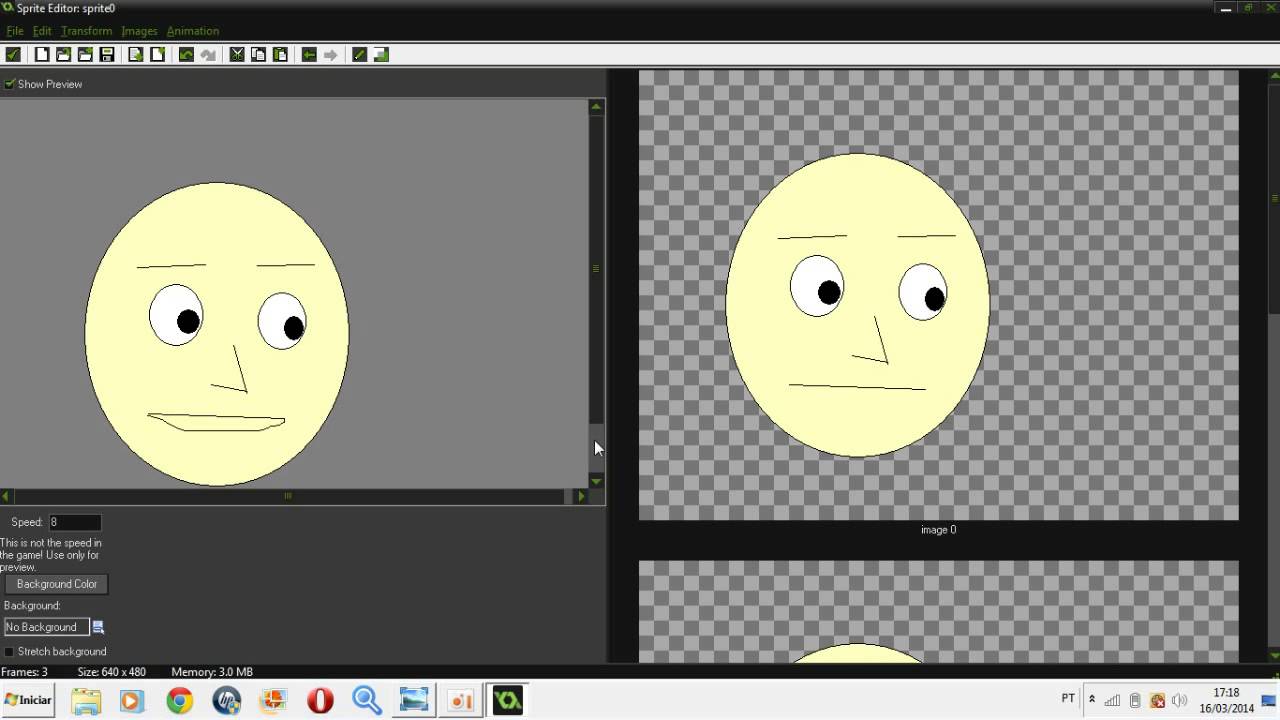The width and height of the screenshot is (1280, 720).
Task: Click the 'Memory: 3.0 MB' status text
Action: (212, 672)
